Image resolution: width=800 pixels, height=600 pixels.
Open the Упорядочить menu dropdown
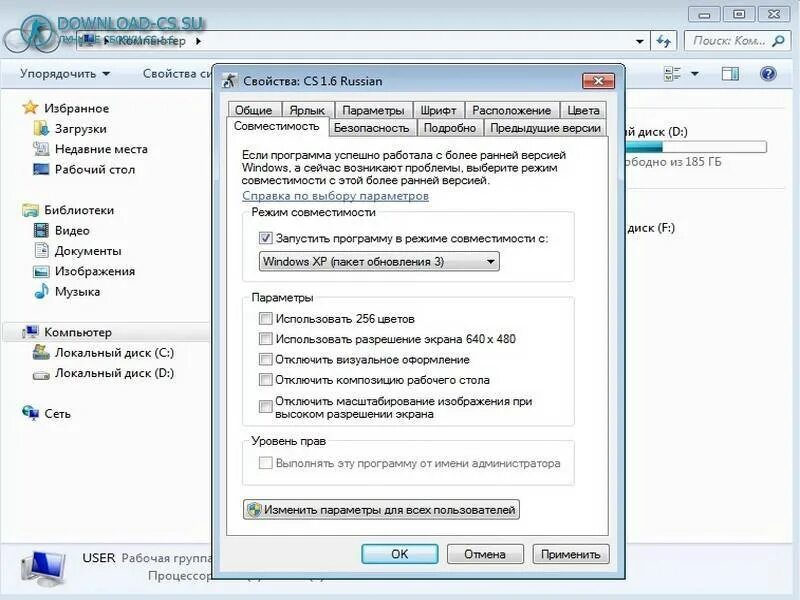tap(65, 73)
